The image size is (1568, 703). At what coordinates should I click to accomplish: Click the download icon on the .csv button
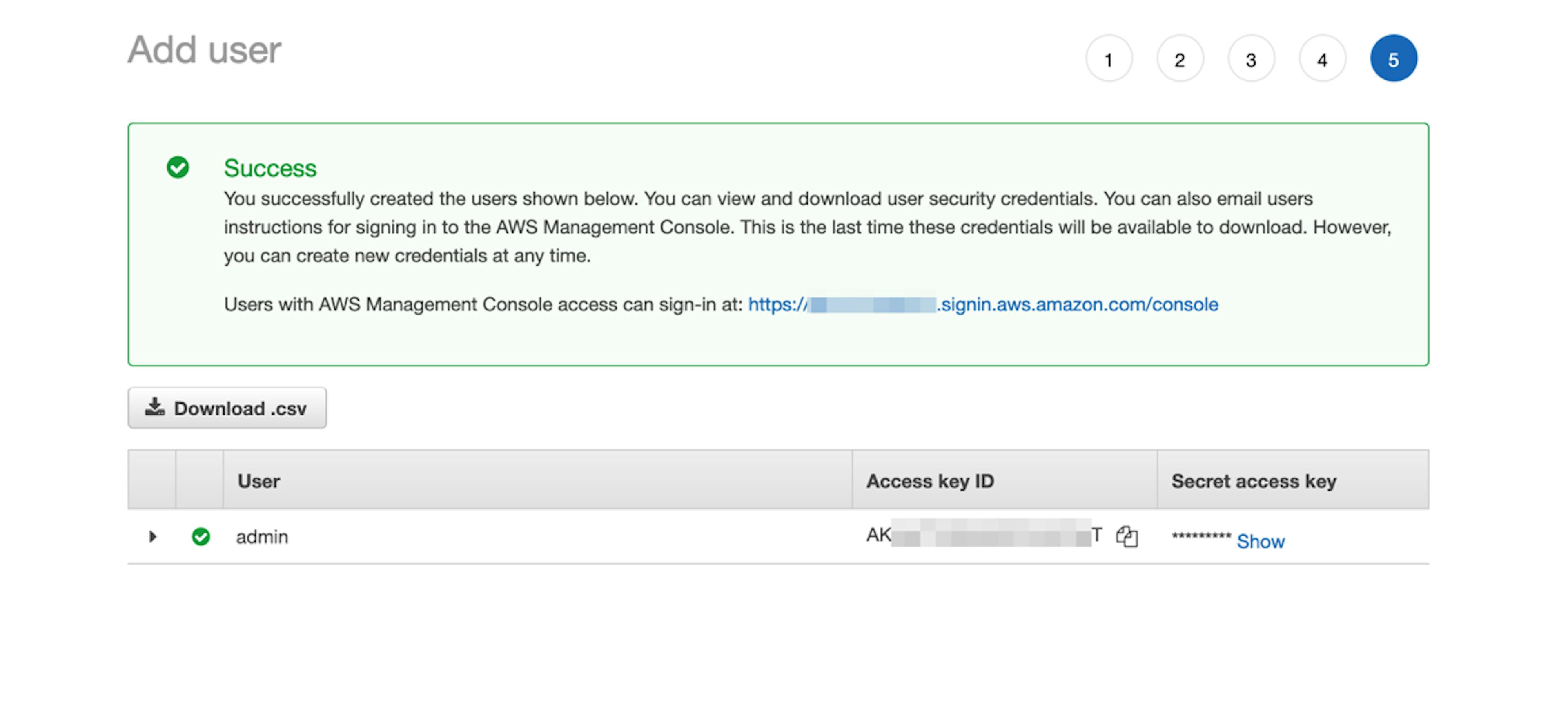pos(155,408)
